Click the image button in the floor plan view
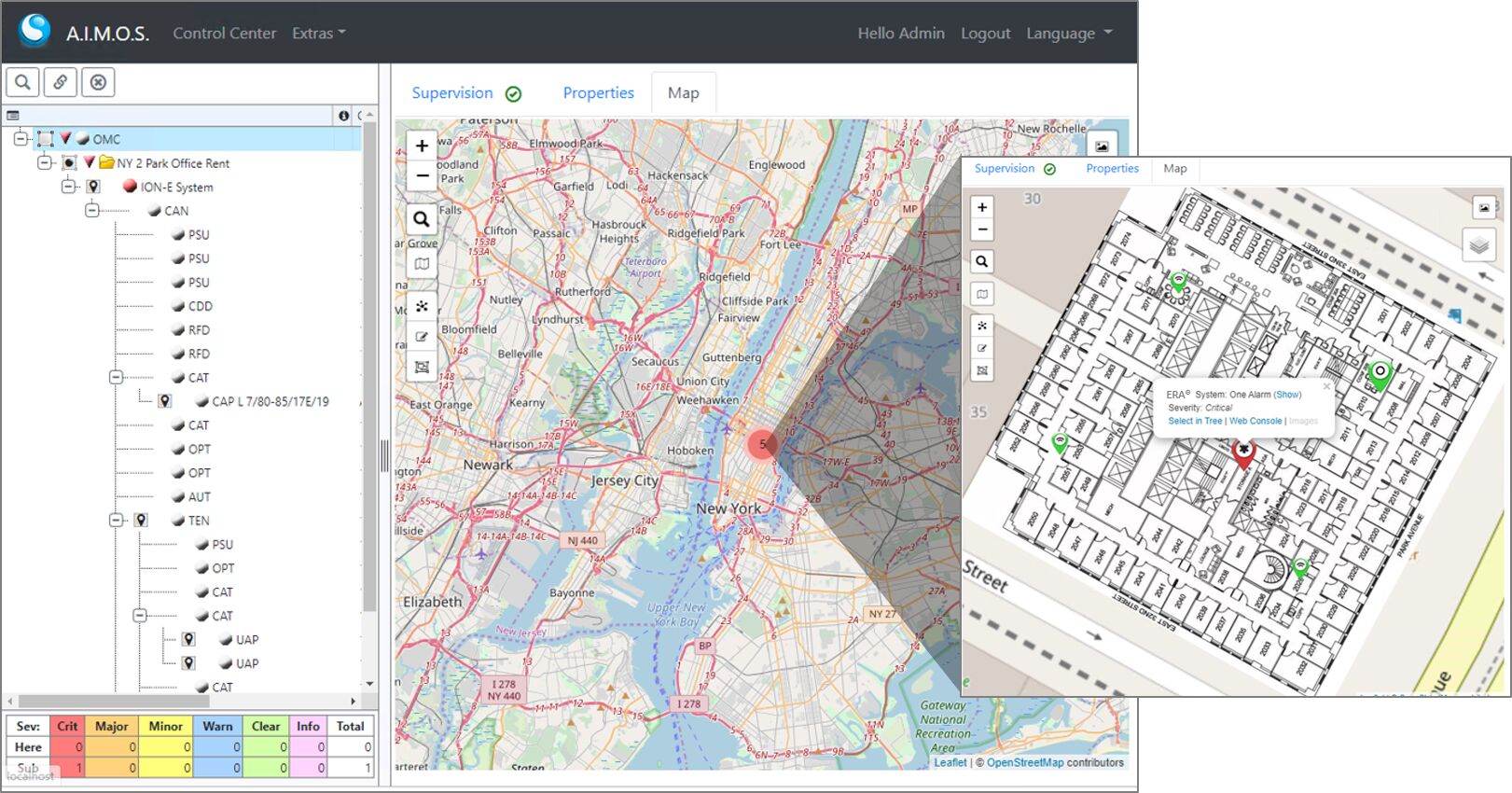 [x=1484, y=206]
